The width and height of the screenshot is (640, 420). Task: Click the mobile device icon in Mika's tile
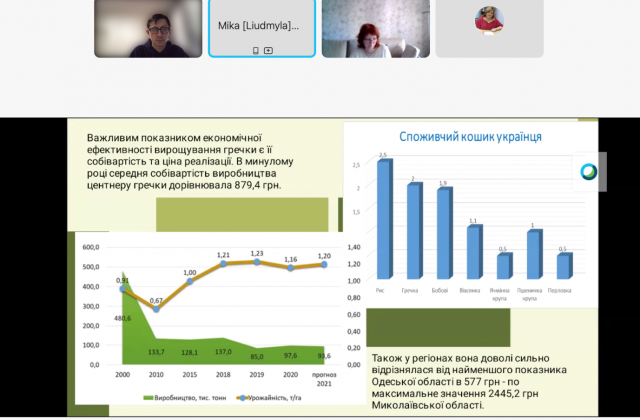256,51
